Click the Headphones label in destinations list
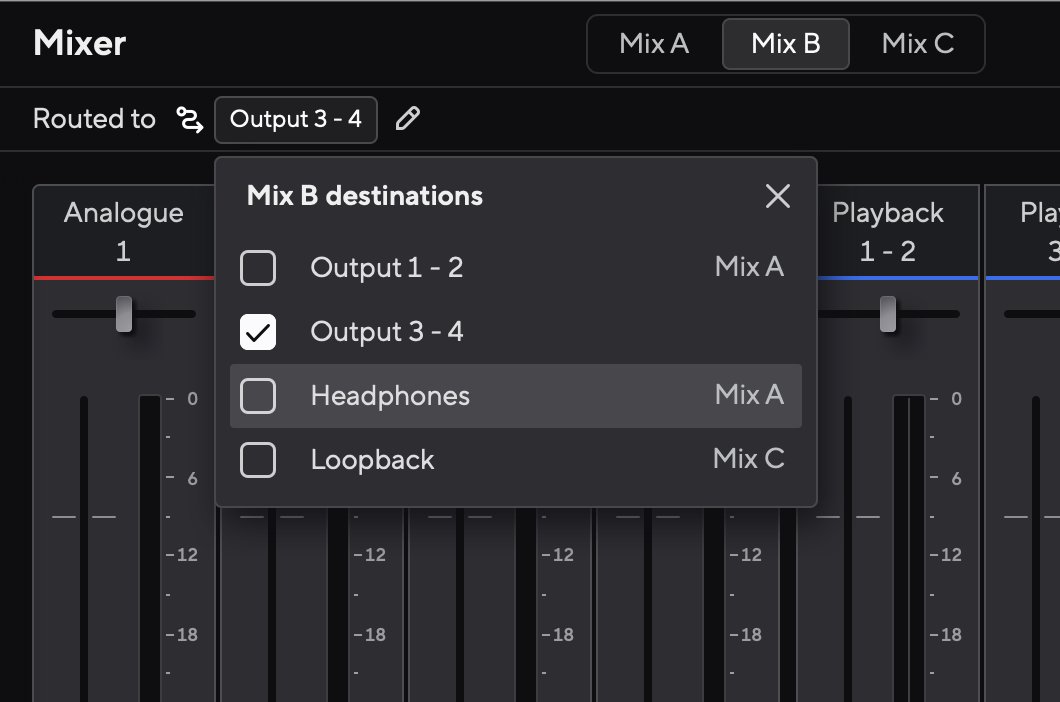The image size is (1060, 702). coord(390,396)
